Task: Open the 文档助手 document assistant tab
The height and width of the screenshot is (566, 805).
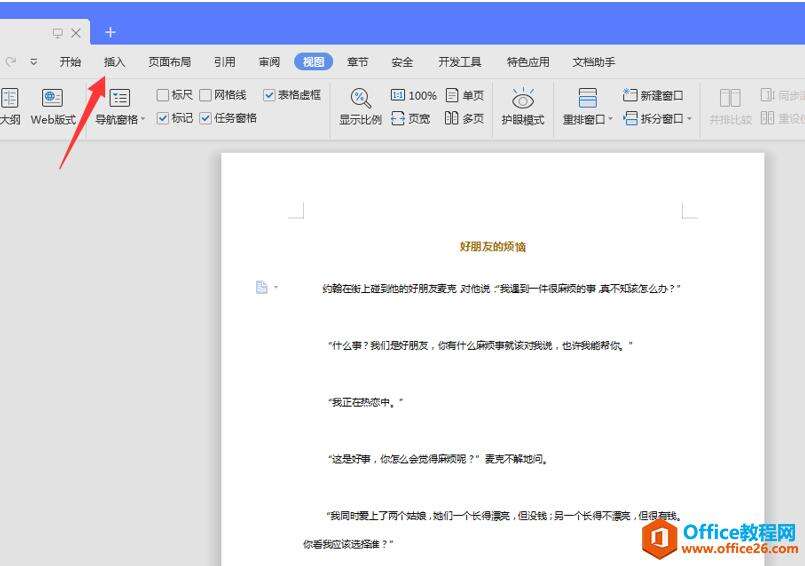Action: 594,62
